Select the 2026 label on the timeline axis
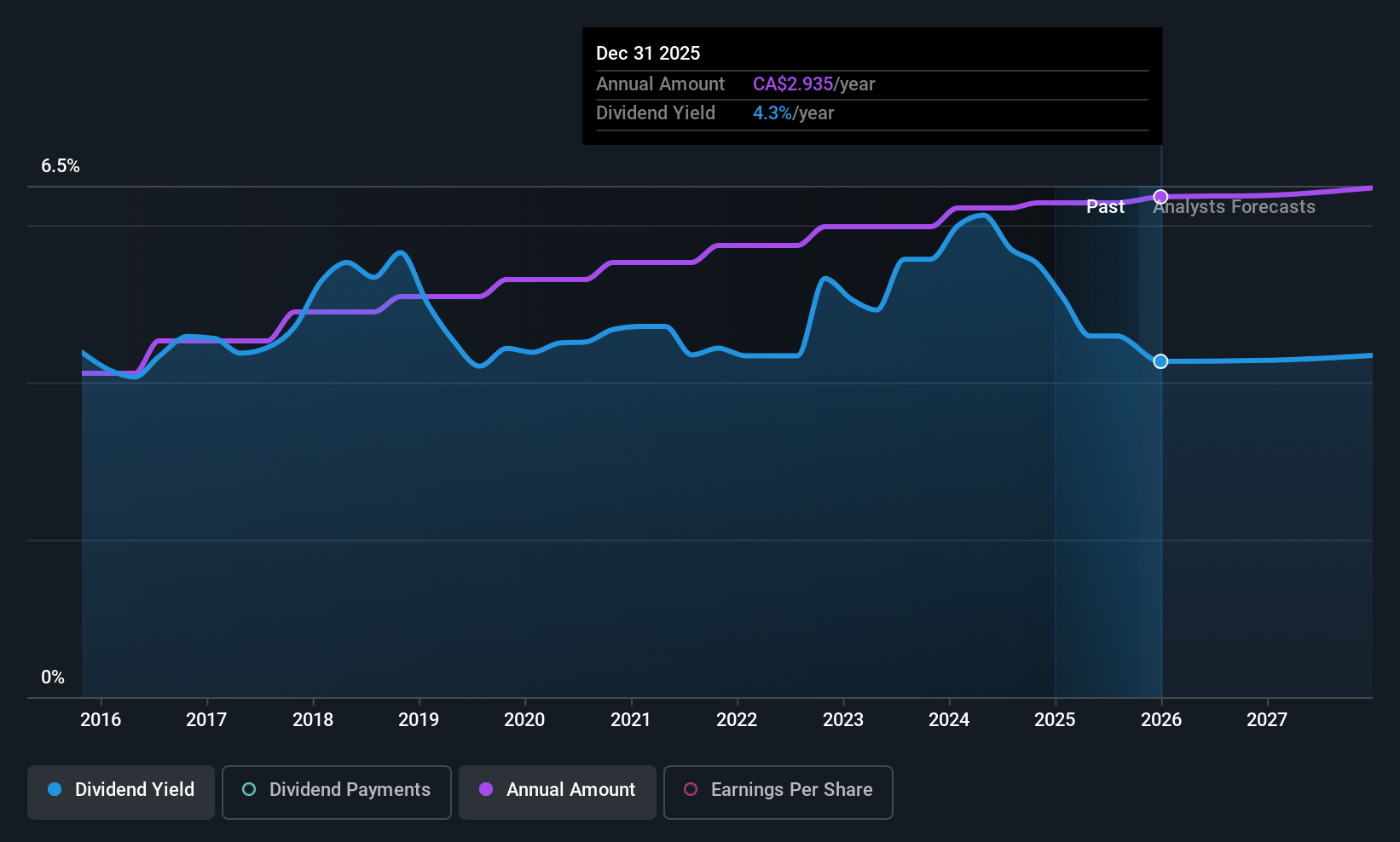 tap(1160, 719)
